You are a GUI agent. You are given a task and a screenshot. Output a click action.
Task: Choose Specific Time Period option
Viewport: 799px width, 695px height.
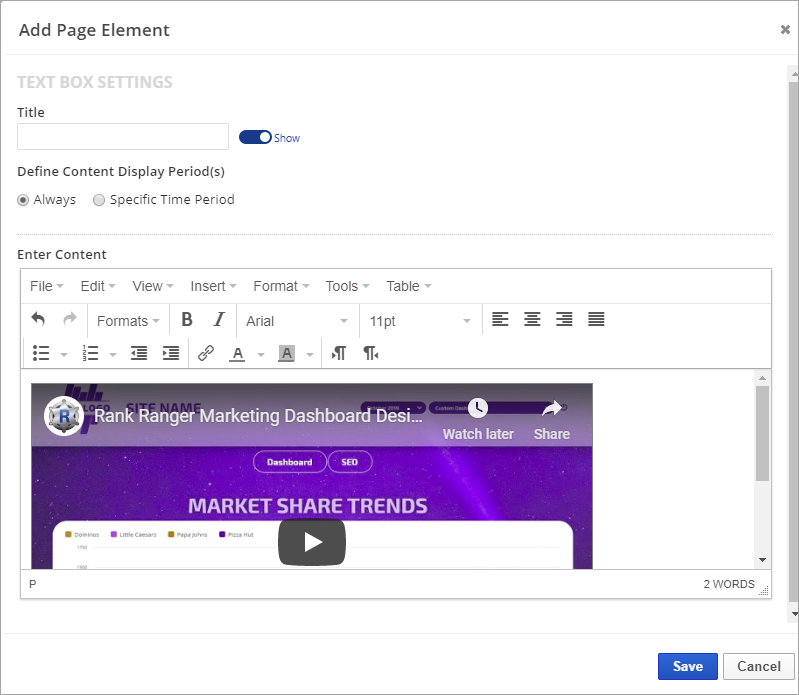pyautogui.click(x=99, y=200)
